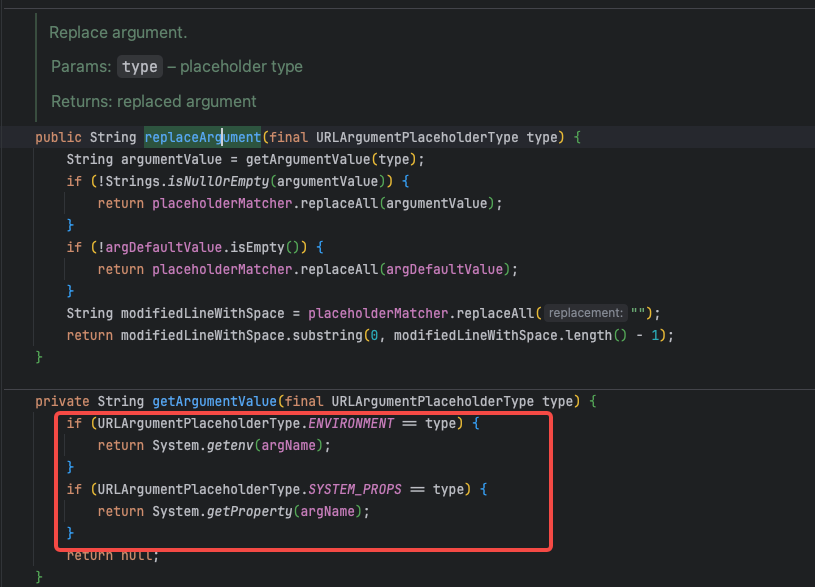
Task: Click the 'type' parameter chip in the doc comment
Action: pos(140,67)
